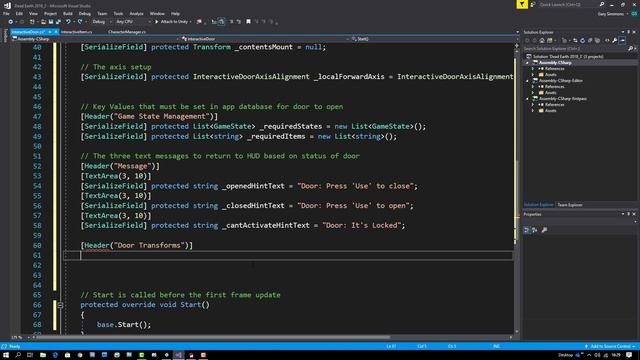This screenshot has width=640, height=360.
Task: Click the bookmark toggle toolbar icon
Action: 248,22
